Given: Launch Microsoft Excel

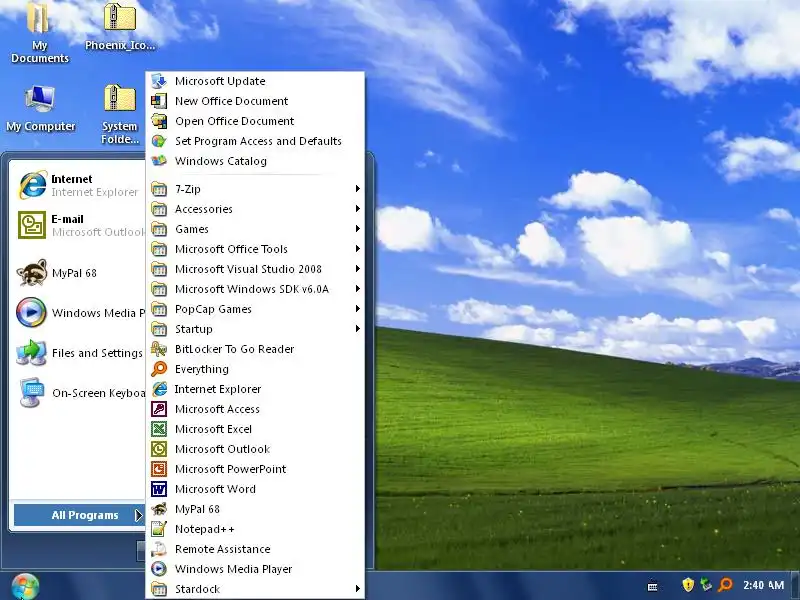Looking at the screenshot, I should pos(255,429).
